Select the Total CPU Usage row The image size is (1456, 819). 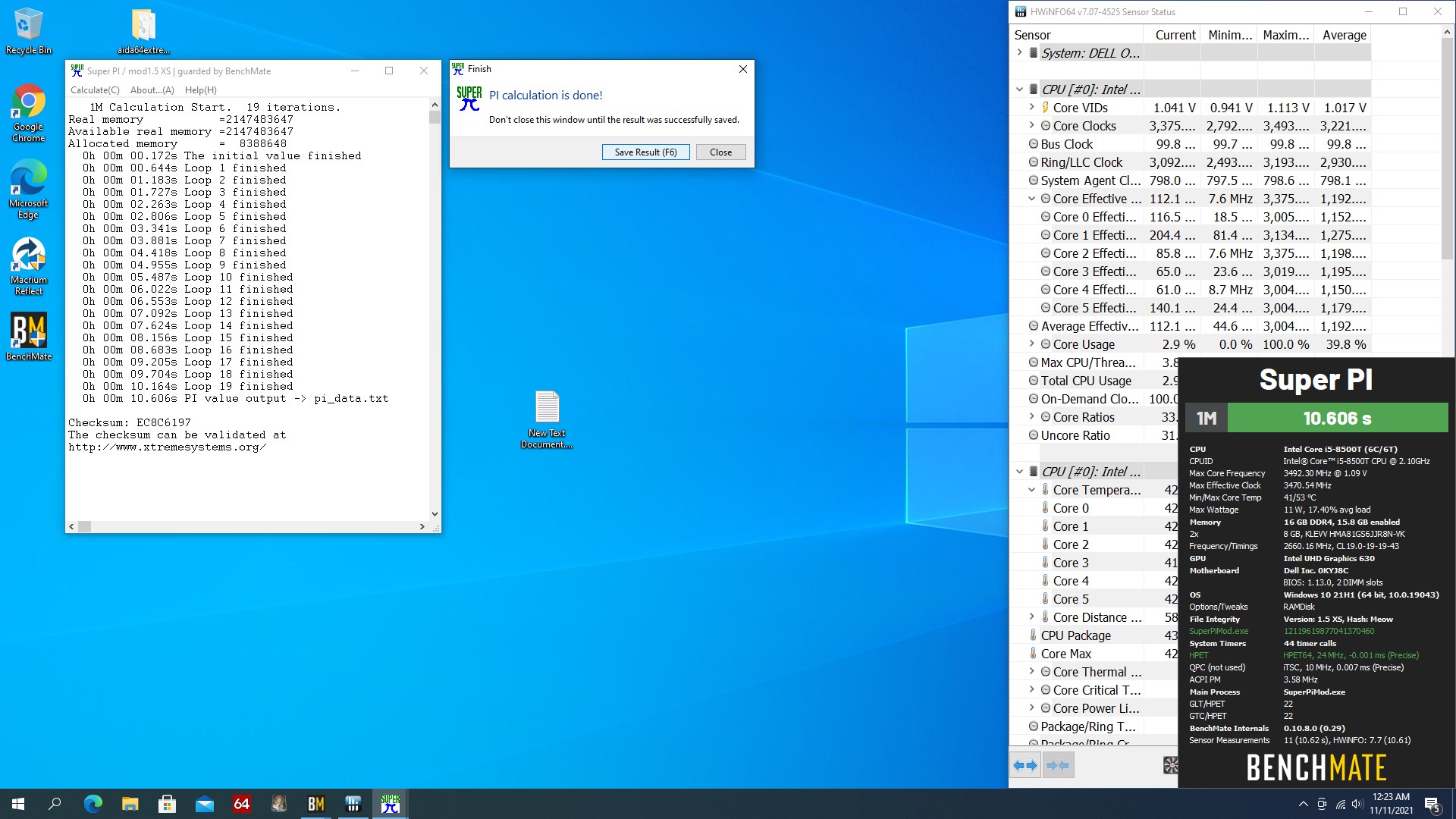pos(1094,381)
